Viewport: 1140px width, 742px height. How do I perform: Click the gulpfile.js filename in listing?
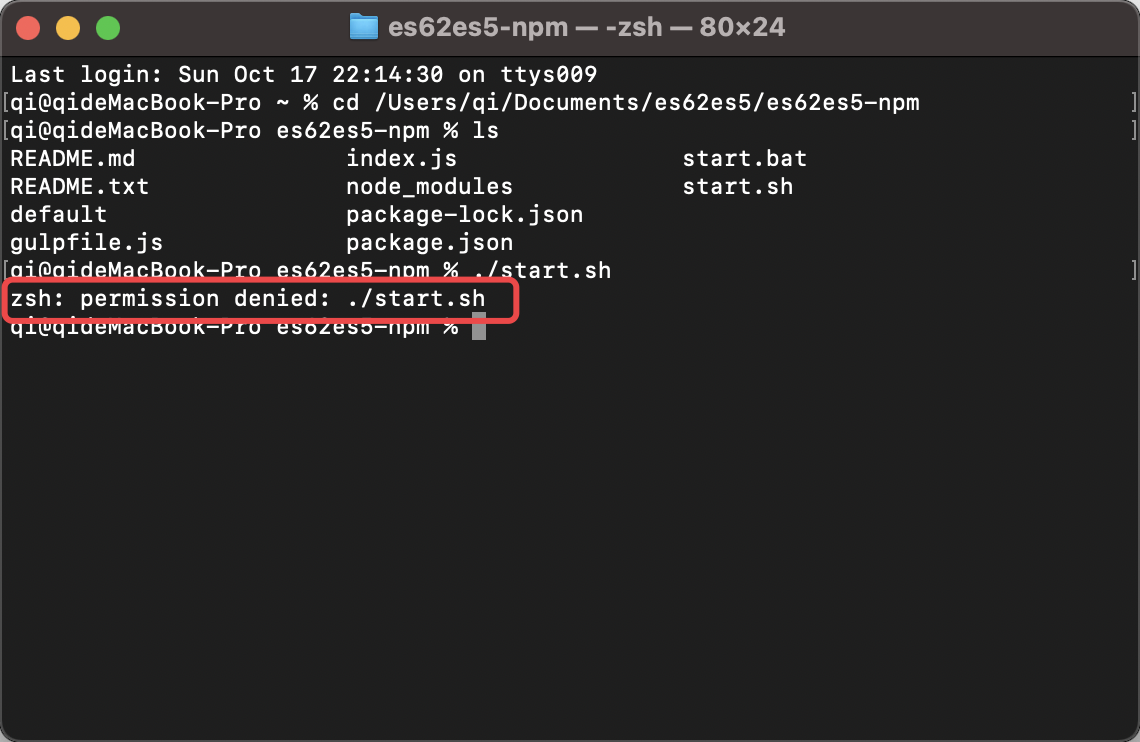point(86,243)
